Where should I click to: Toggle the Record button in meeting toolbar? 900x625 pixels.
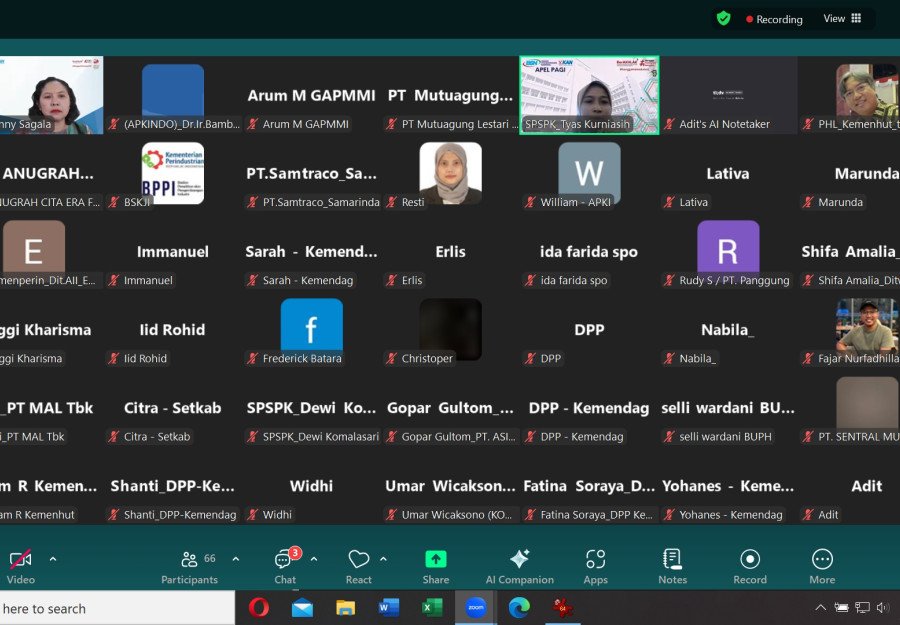(x=750, y=566)
